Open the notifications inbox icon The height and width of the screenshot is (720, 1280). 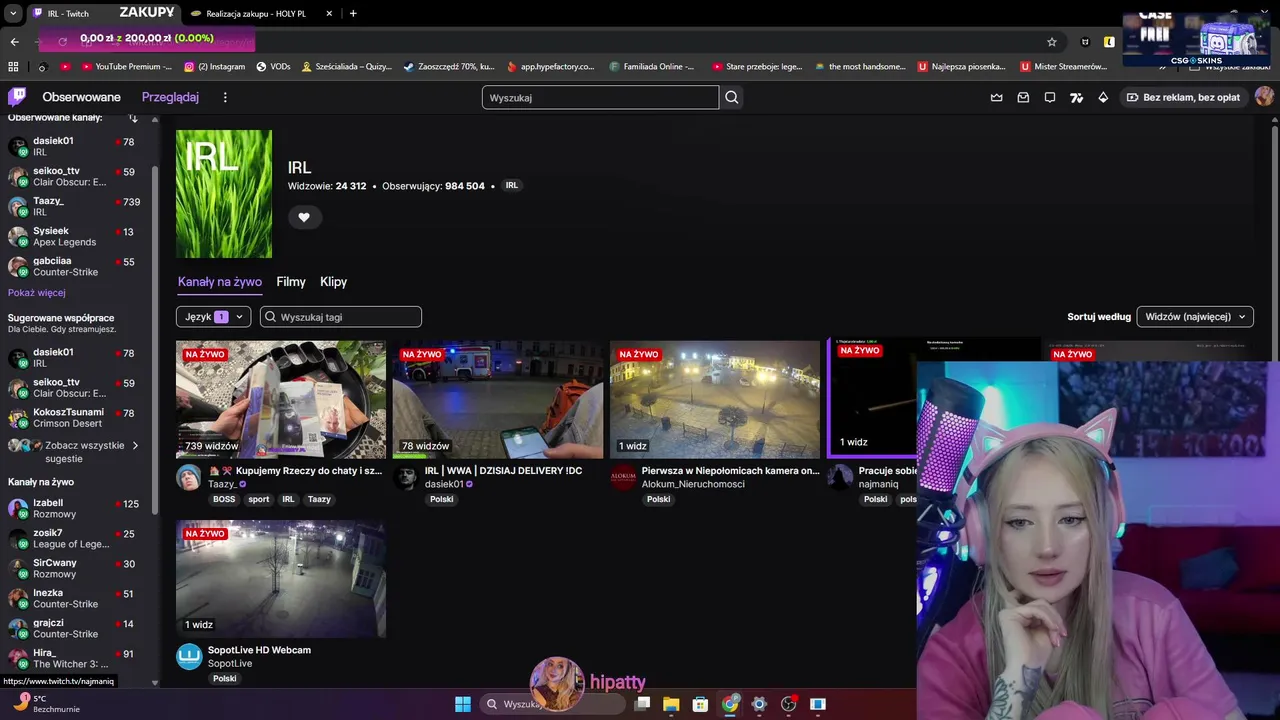1023,97
